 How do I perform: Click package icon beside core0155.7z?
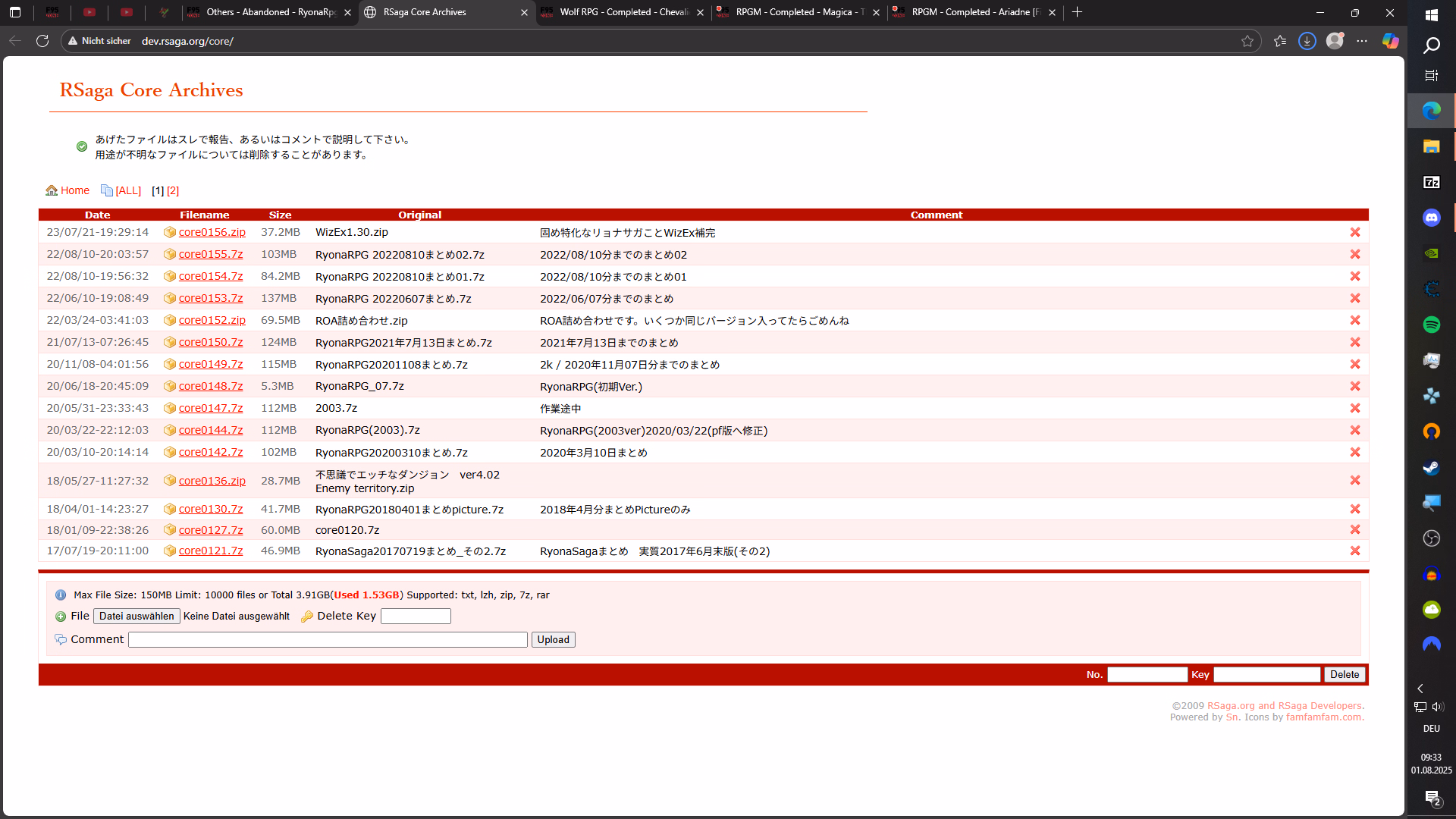(x=170, y=255)
